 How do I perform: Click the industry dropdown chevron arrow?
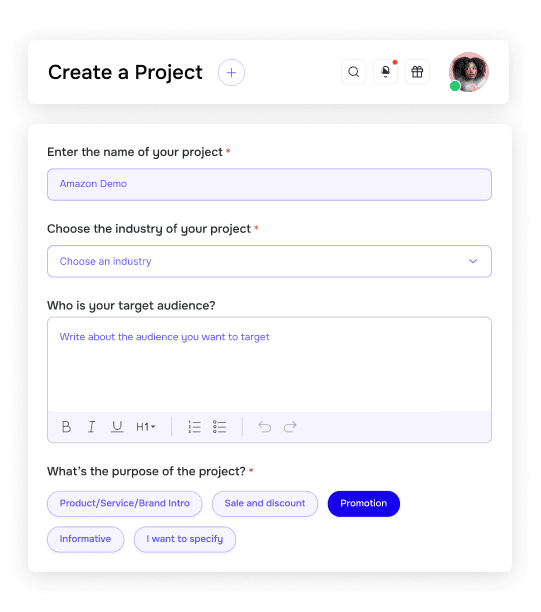473,261
